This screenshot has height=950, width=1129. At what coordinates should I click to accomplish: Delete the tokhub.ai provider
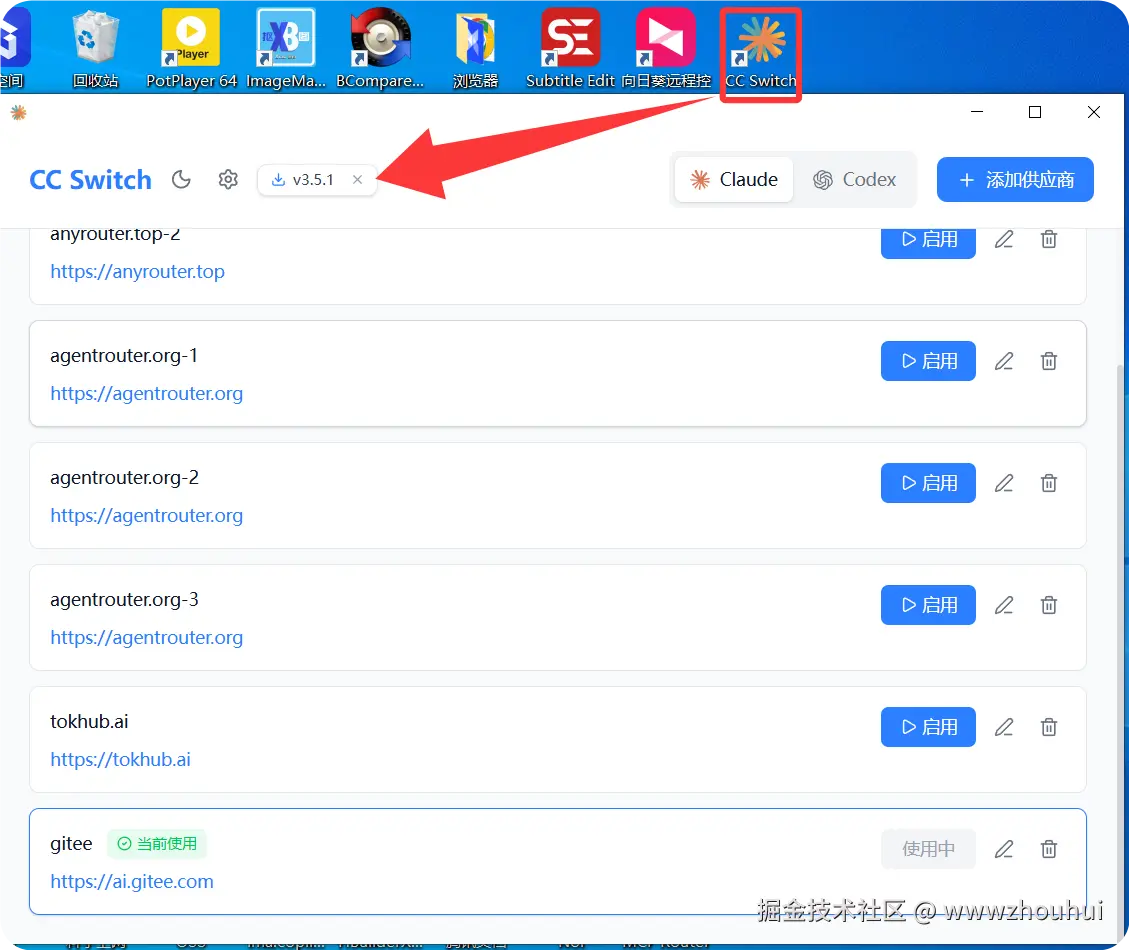pyautogui.click(x=1048, y=727)
